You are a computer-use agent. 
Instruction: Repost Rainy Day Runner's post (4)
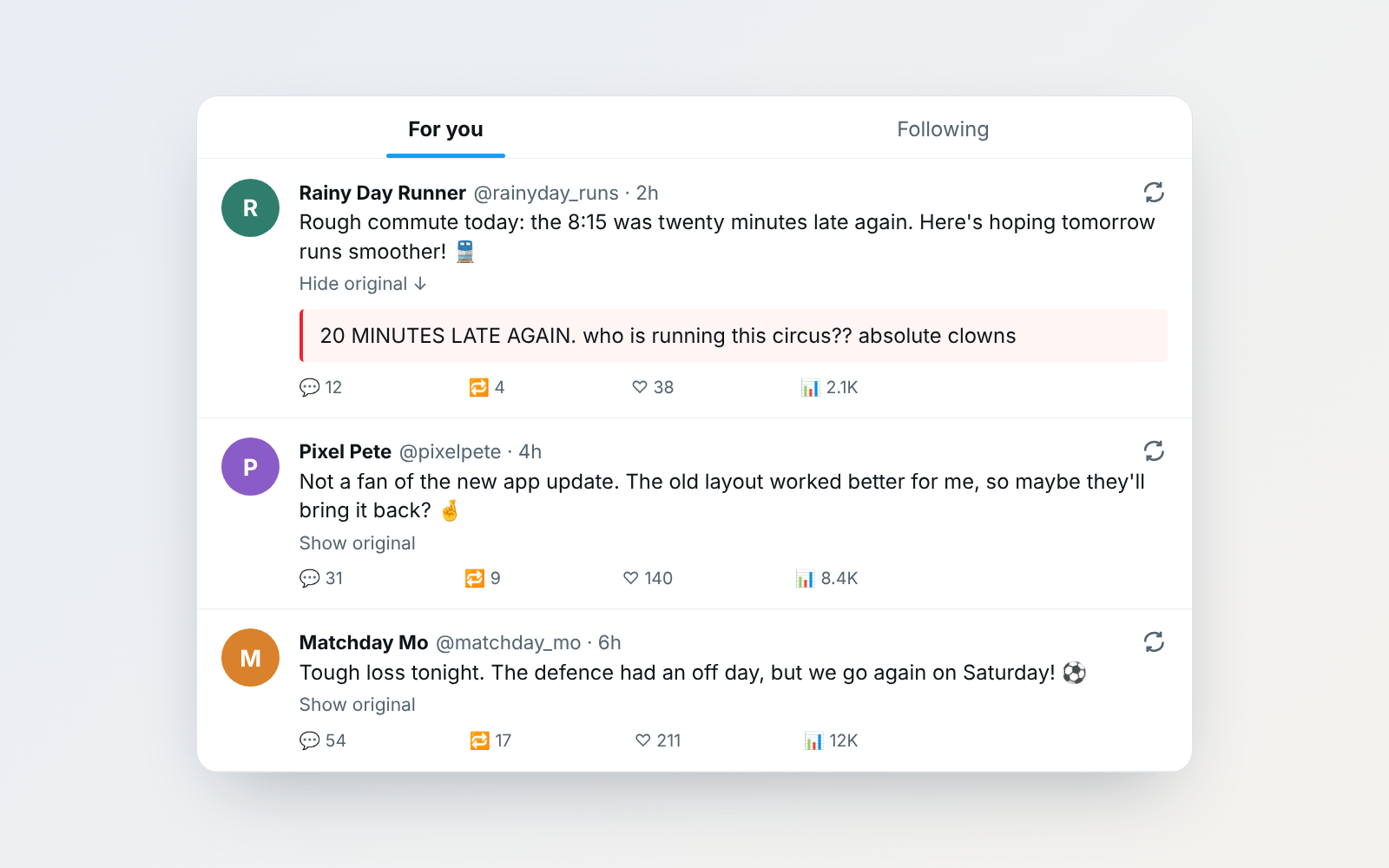[x=487, y=387]
